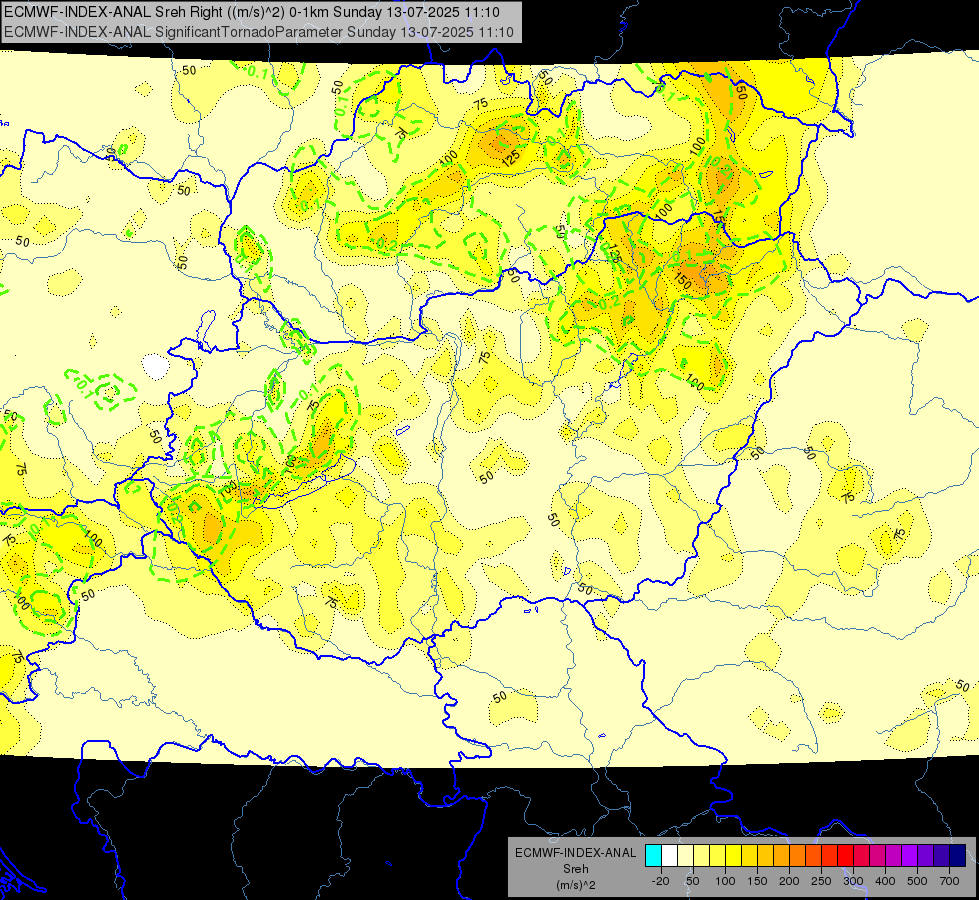Click the -20 tick label in the legend

coord(660,881)
